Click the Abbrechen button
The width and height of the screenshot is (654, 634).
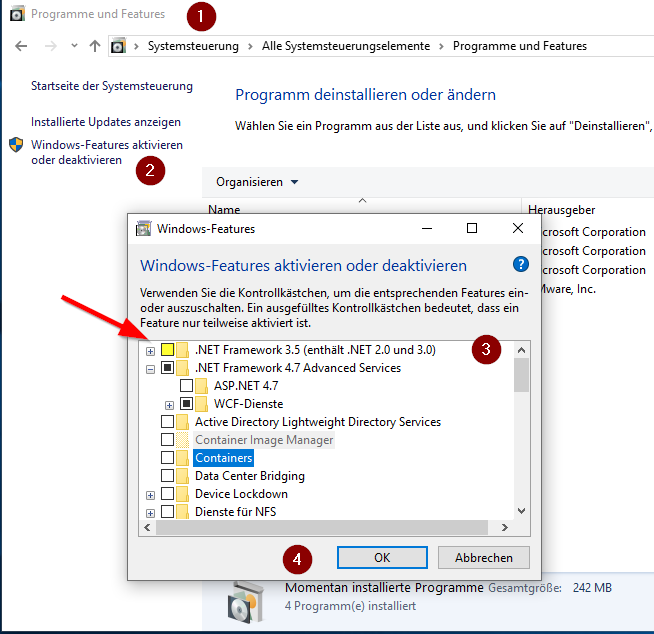484,558
